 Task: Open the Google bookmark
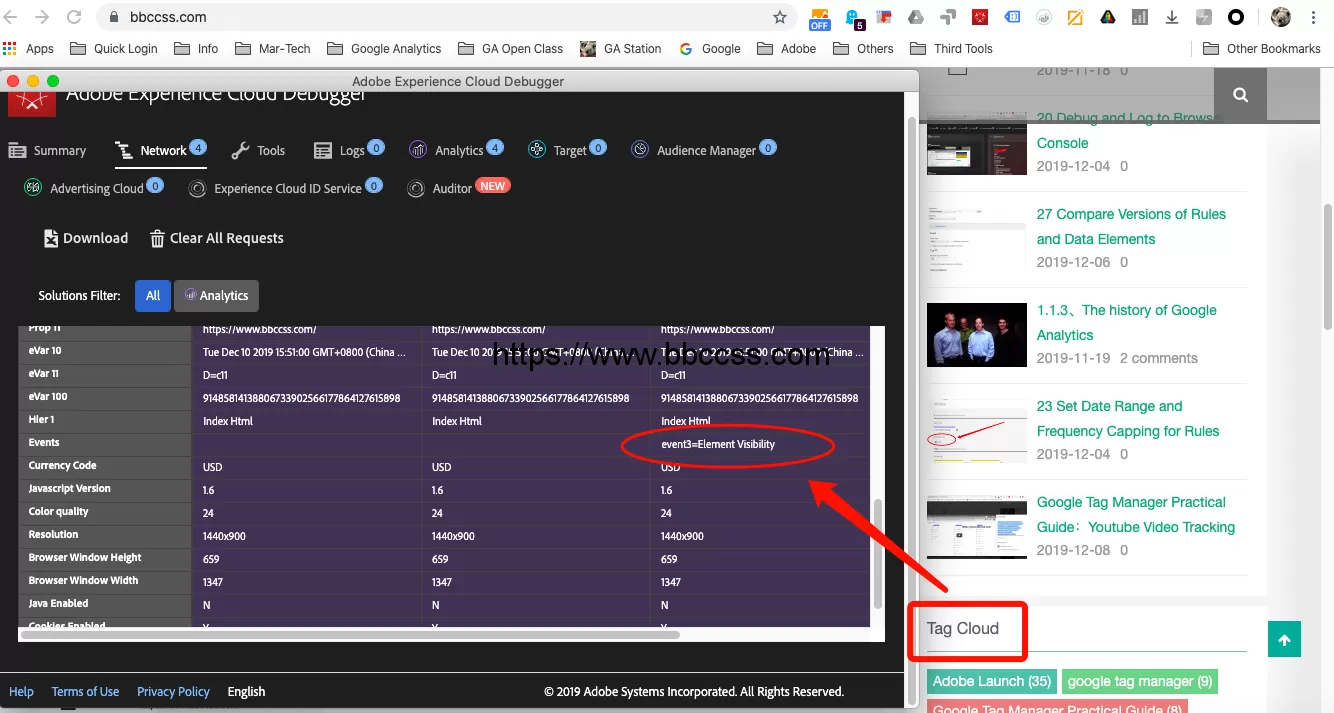click(710, 48)
